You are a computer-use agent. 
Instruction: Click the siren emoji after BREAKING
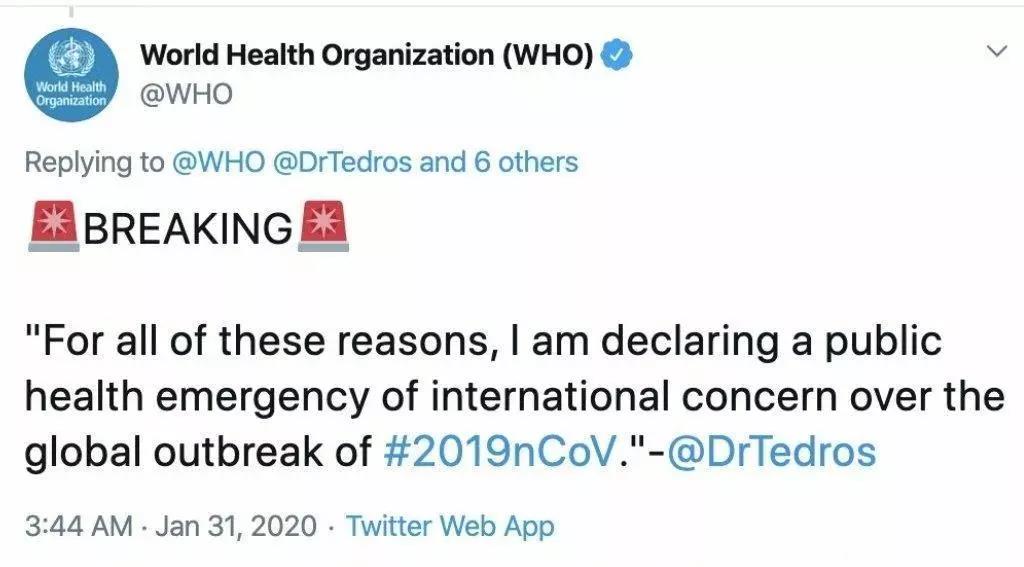(323, 226)
